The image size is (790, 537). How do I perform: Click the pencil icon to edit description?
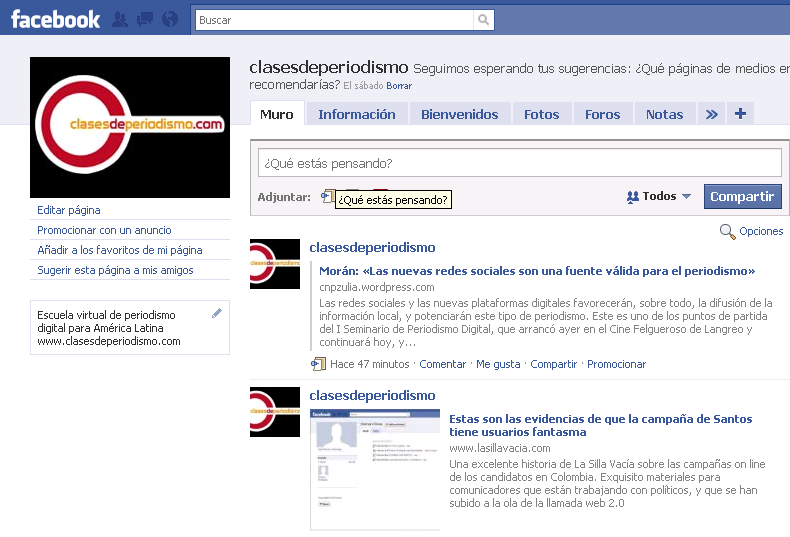click(x=217, y=313)
